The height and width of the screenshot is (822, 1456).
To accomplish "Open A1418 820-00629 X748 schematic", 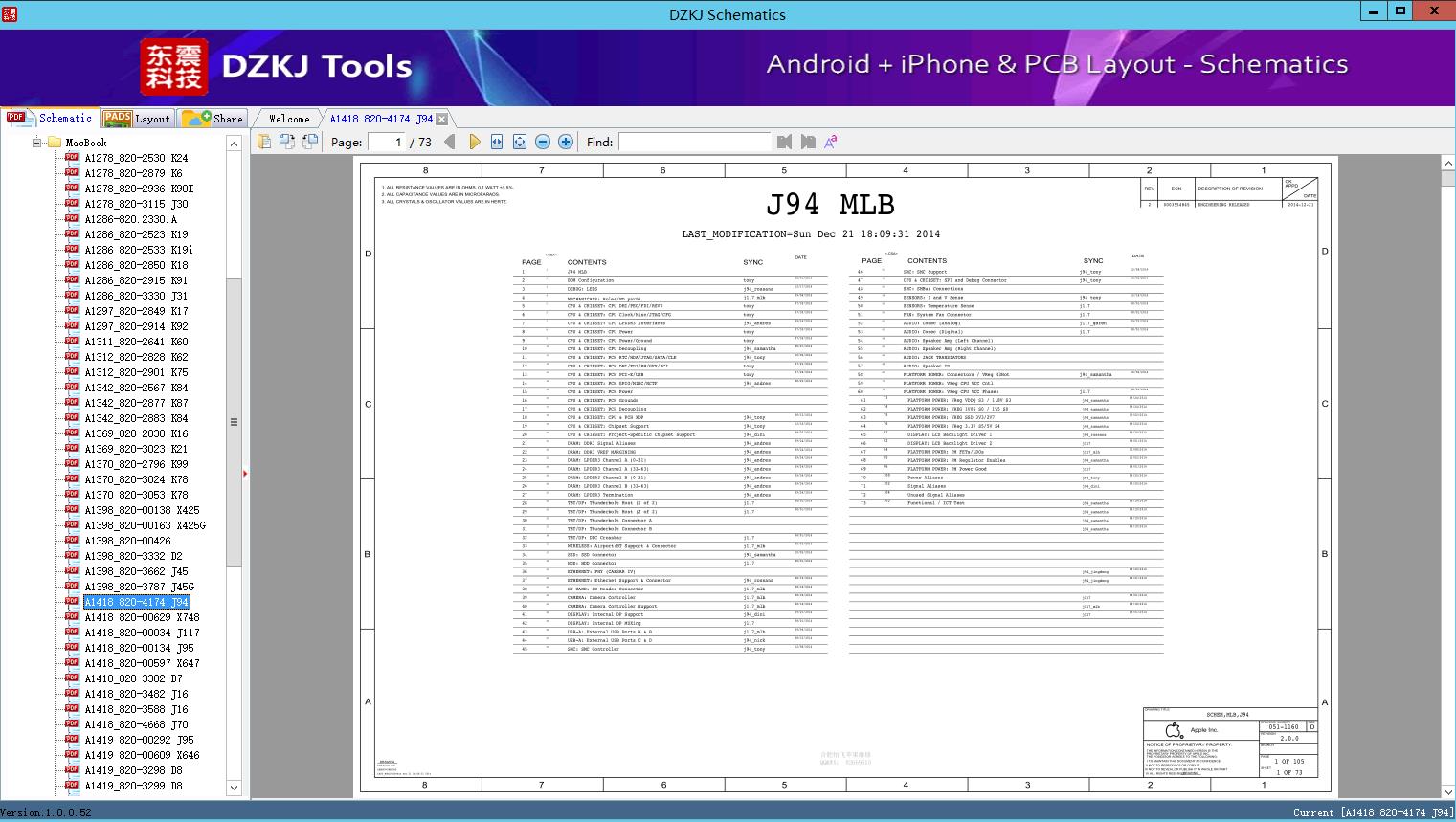I will click(x=142, y=617).
